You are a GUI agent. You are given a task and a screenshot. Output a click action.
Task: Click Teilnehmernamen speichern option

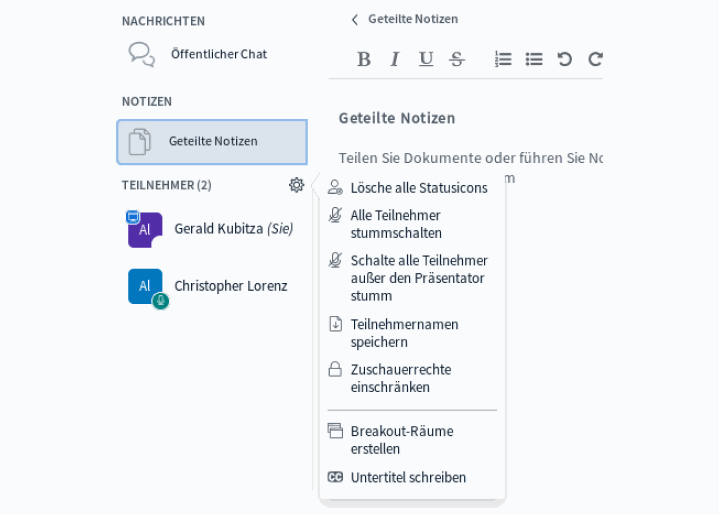(x=404, y=333)
